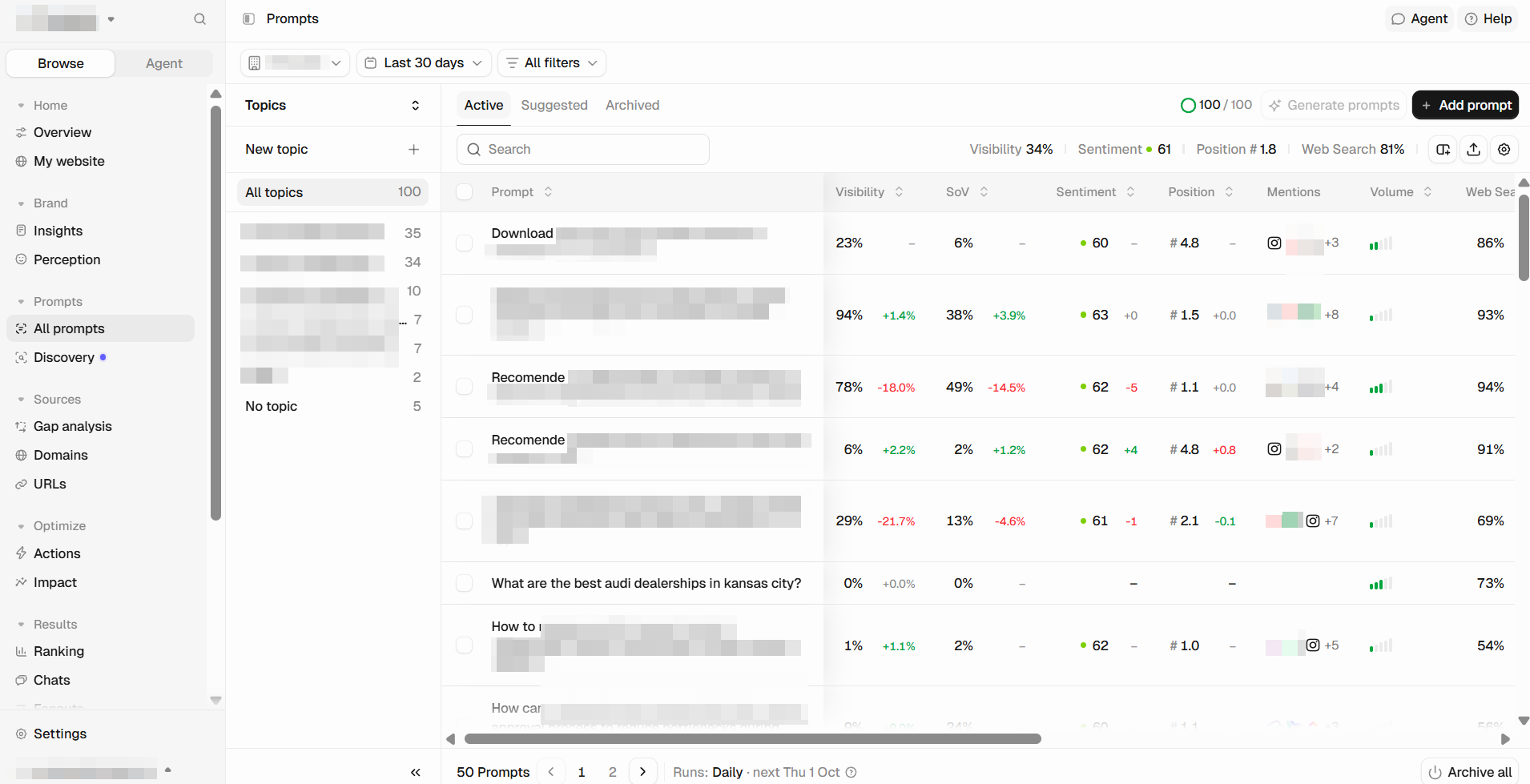The image size is (1530, 784).
Task: Click the horizontal table scrollbar
Action: (x=752, y=738)
